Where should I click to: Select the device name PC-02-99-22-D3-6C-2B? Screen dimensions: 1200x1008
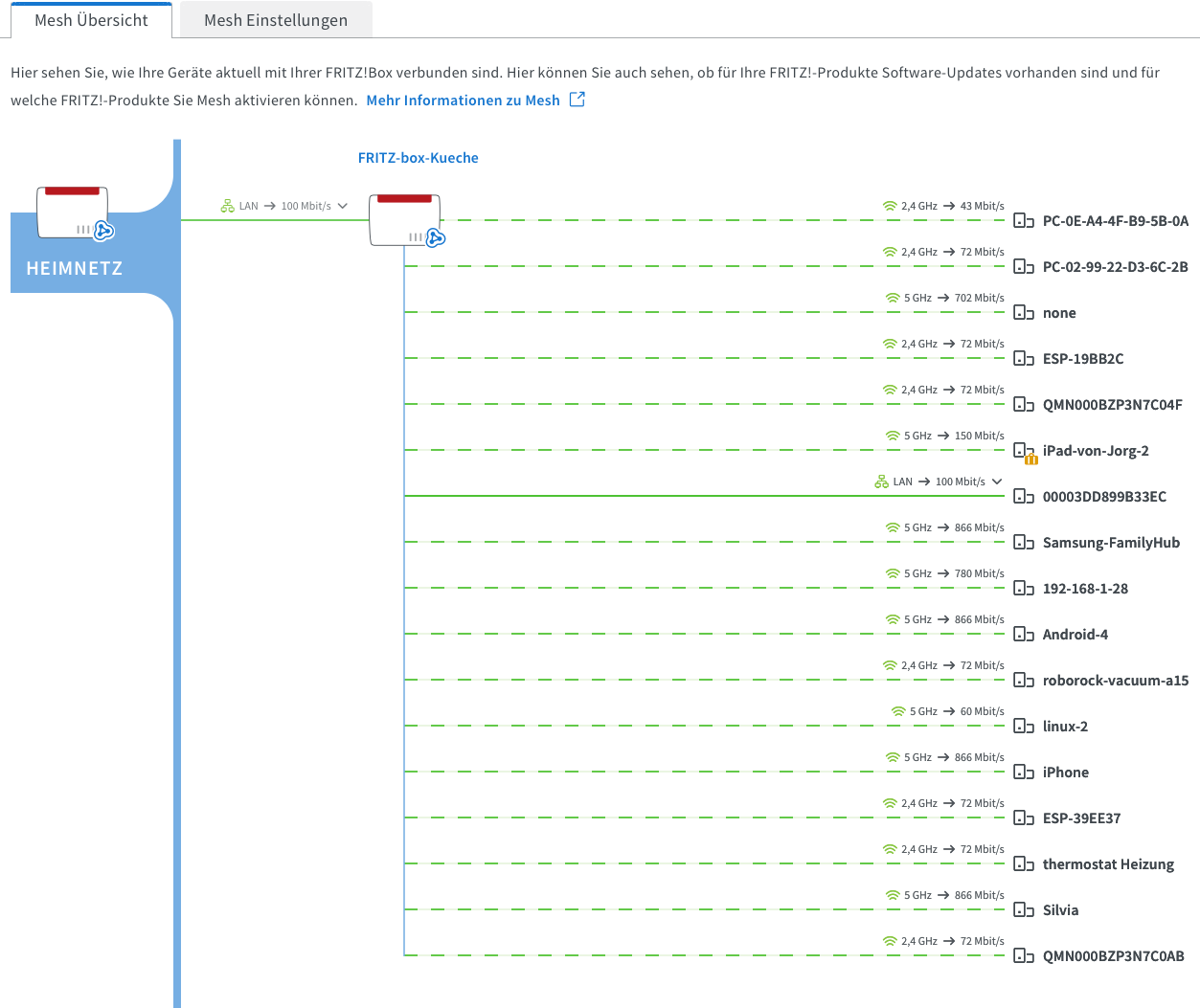tap(1116, 267)
